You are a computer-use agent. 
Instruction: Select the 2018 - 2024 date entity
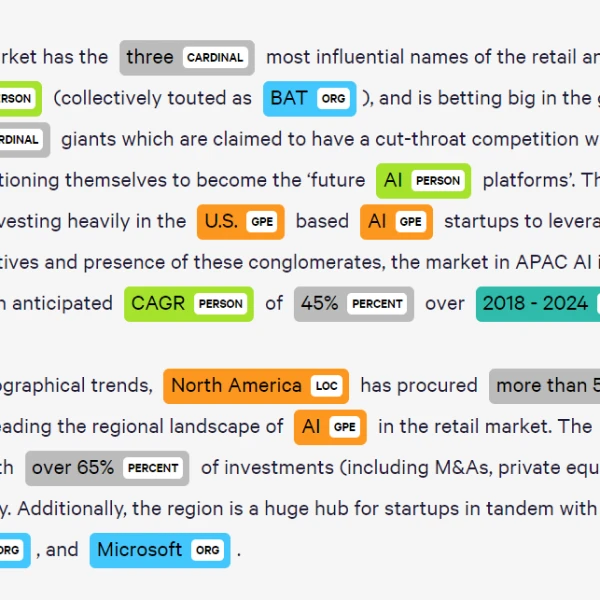538,304
